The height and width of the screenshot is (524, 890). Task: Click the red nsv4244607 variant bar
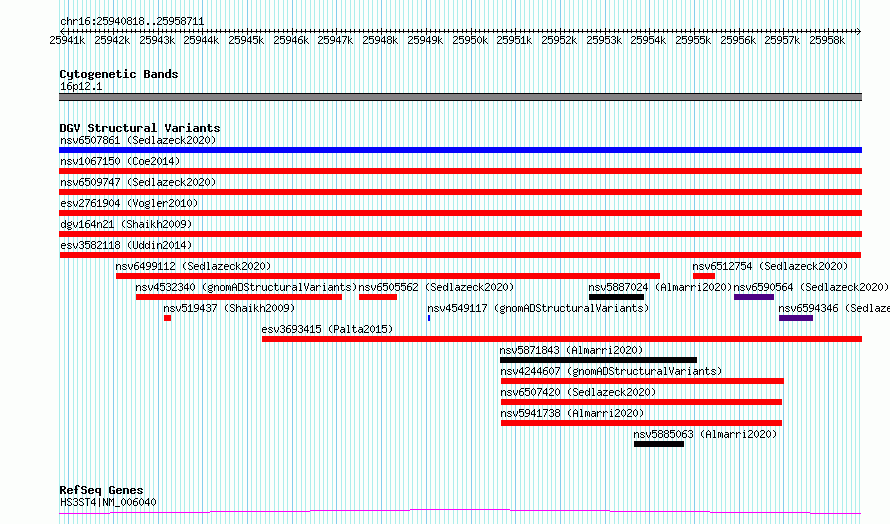tap(642, 382)
